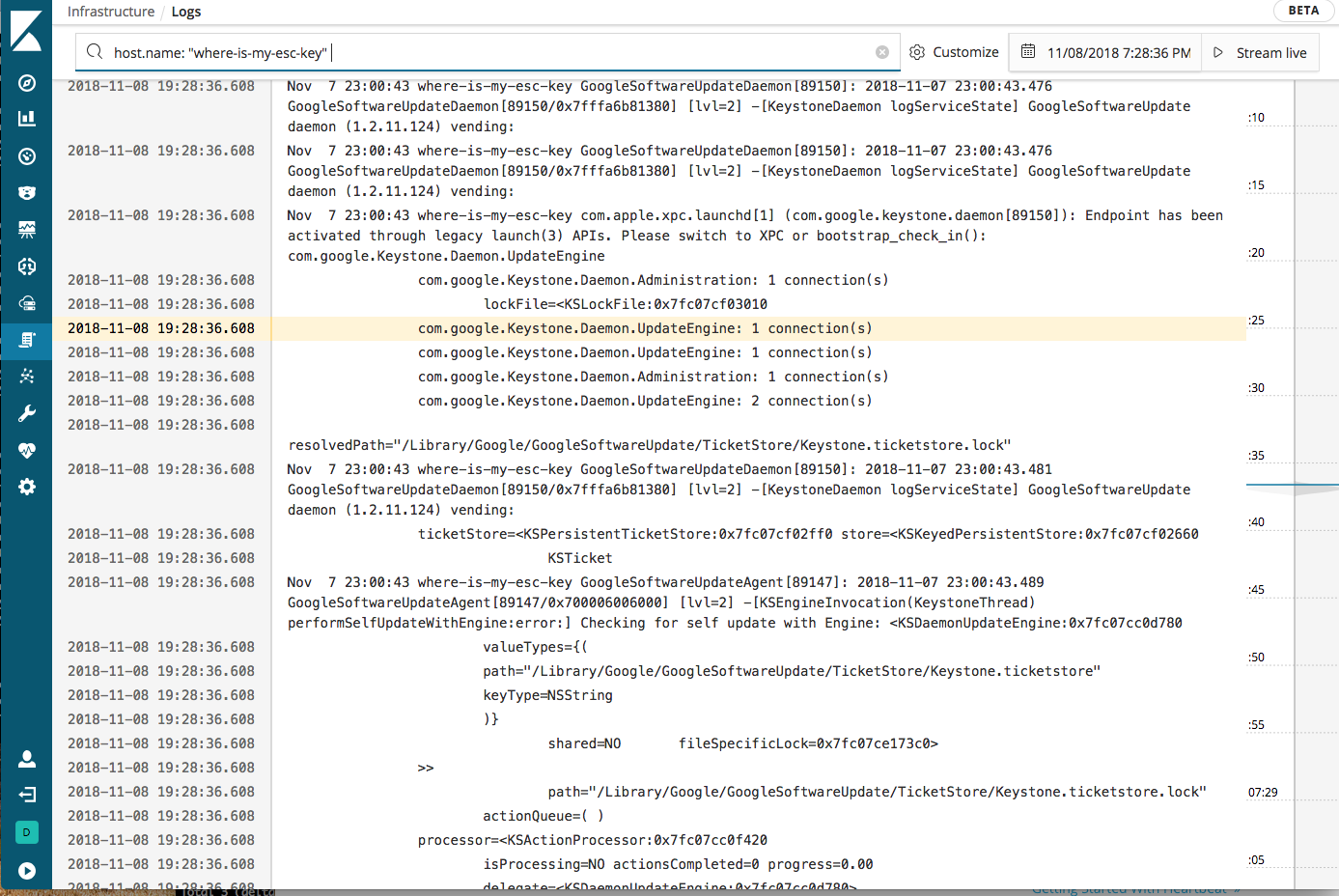Viewport: 1339px width, 896px height.
Task: Jump to the :55 minimap time marker
Action: 1256,725
